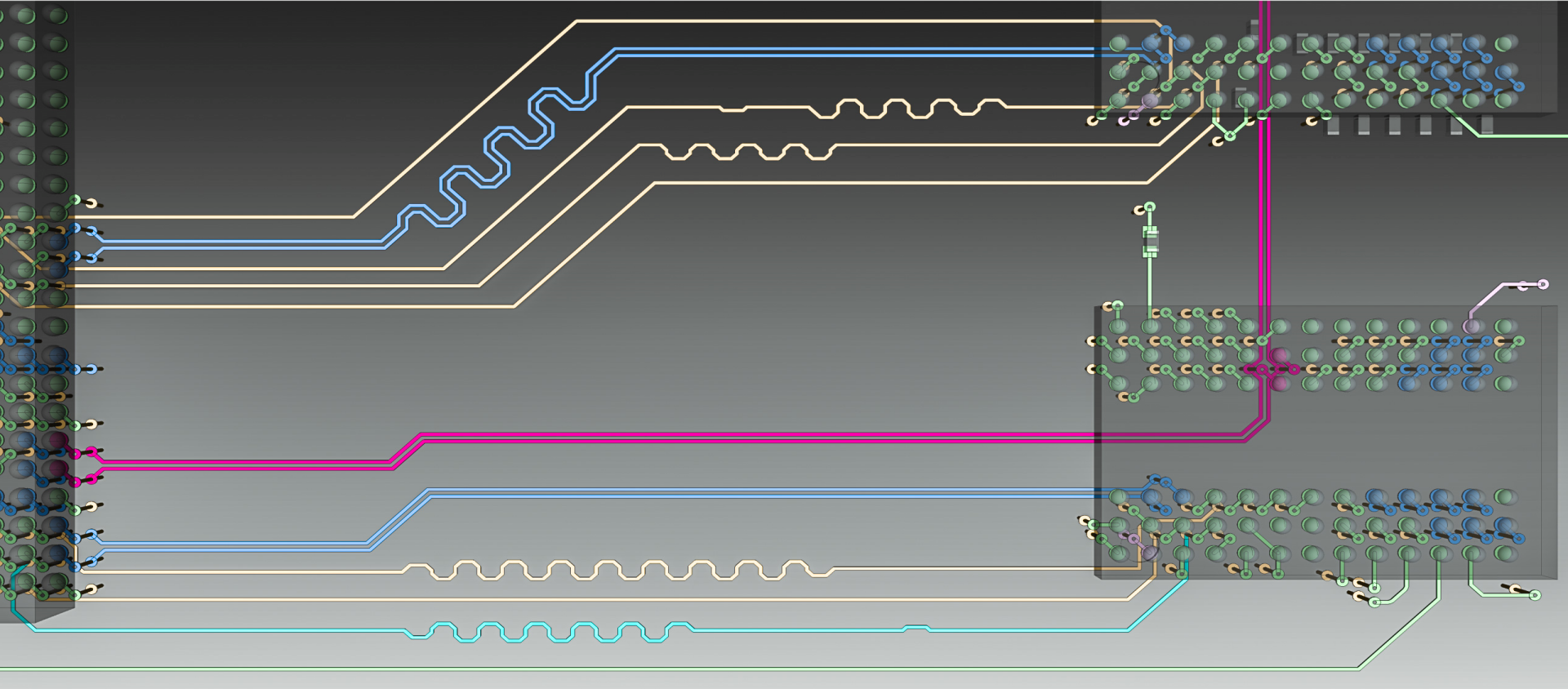
Task: Click the large middle-right chip body
Action: coord(1323,441)
